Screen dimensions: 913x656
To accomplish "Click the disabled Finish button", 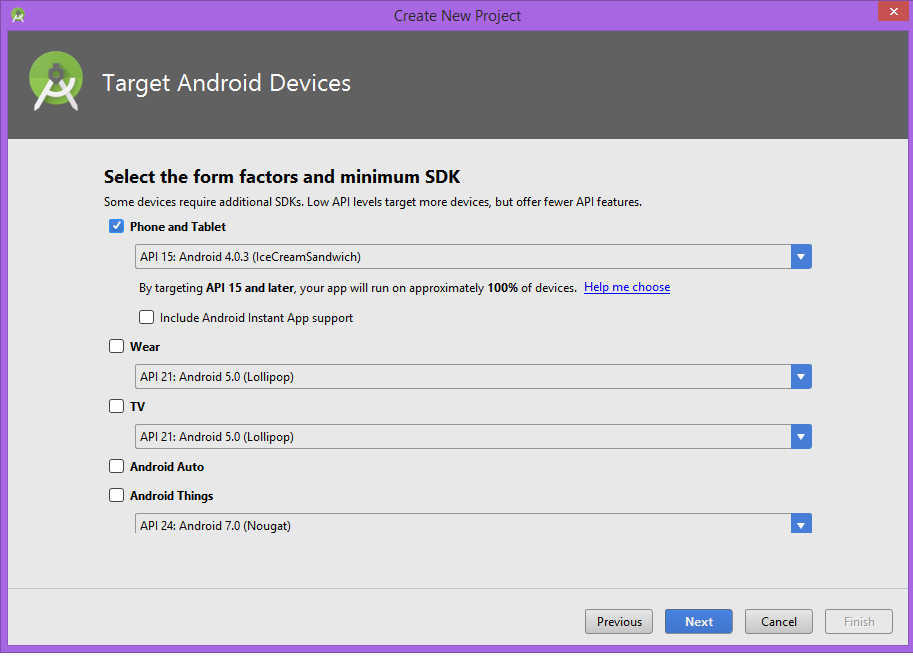I will pos(858,621).
